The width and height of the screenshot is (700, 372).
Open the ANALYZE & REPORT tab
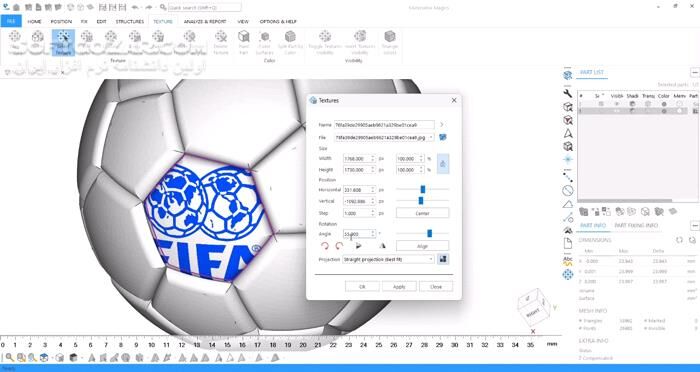pyautogui.click(x=205, y=21)
